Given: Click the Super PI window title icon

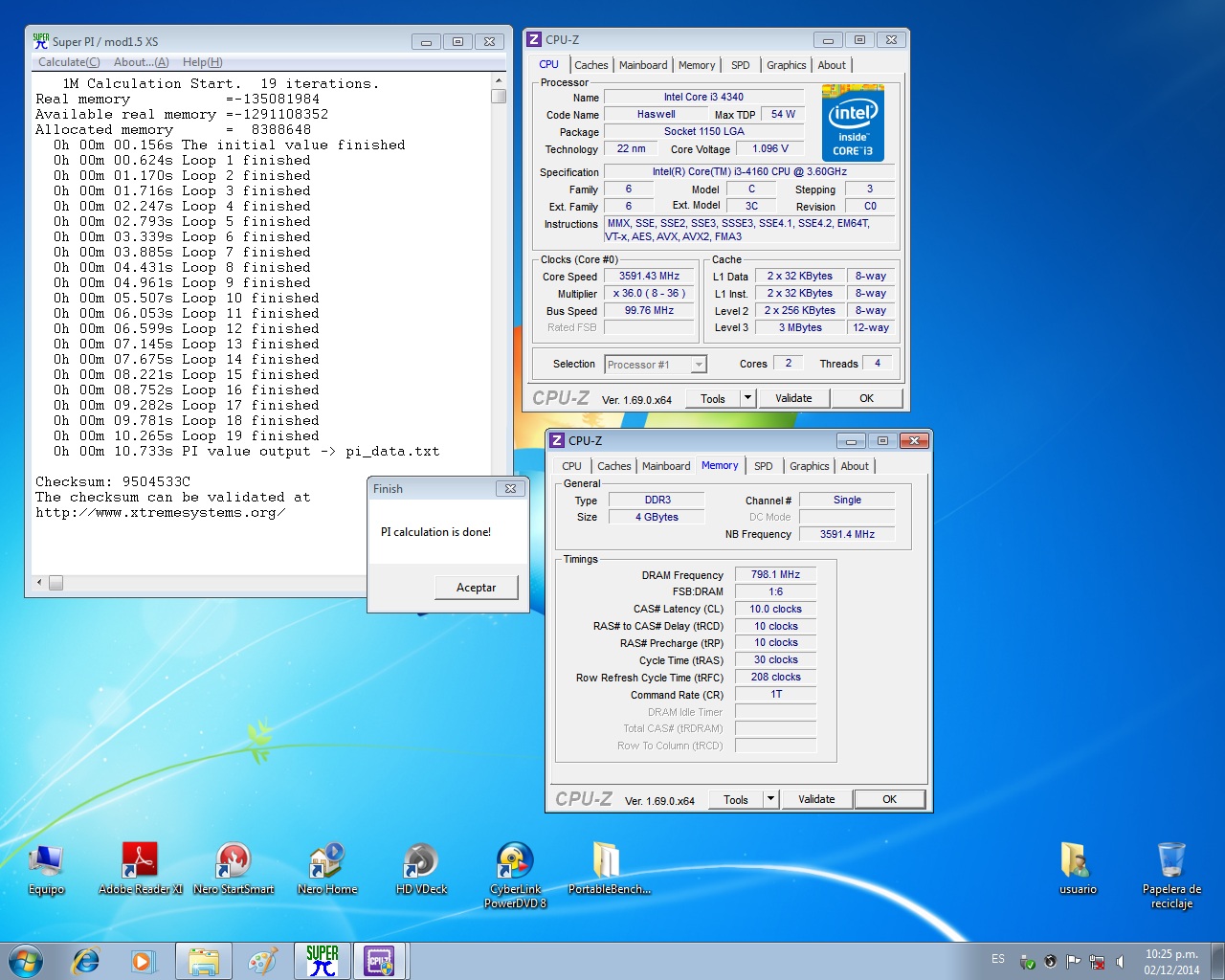Looking at the screenshot, I should click(x=40, y=41).
